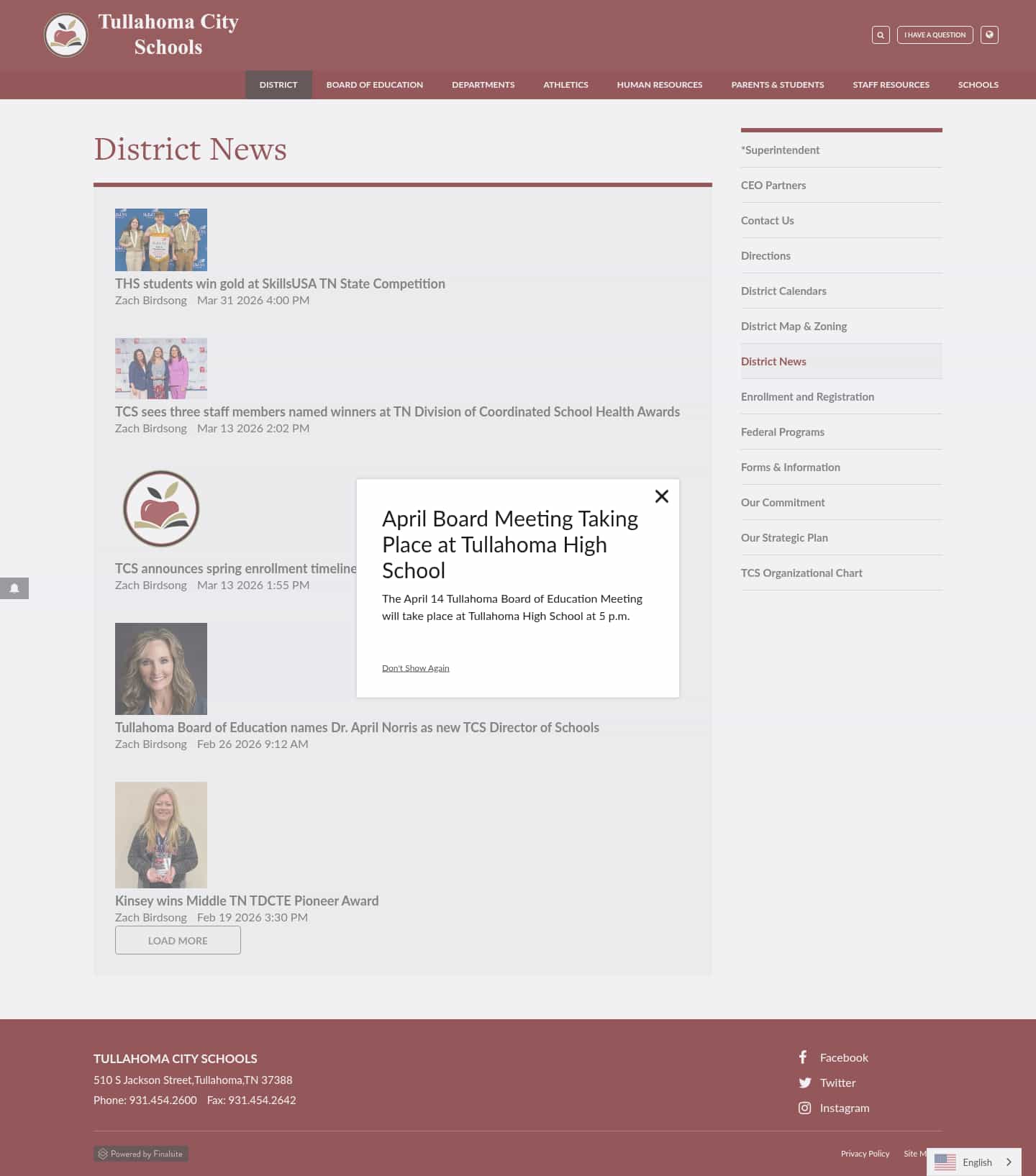Open the Parents & Students menu
Viewport: 1036px width, 1176px height.
778,84
